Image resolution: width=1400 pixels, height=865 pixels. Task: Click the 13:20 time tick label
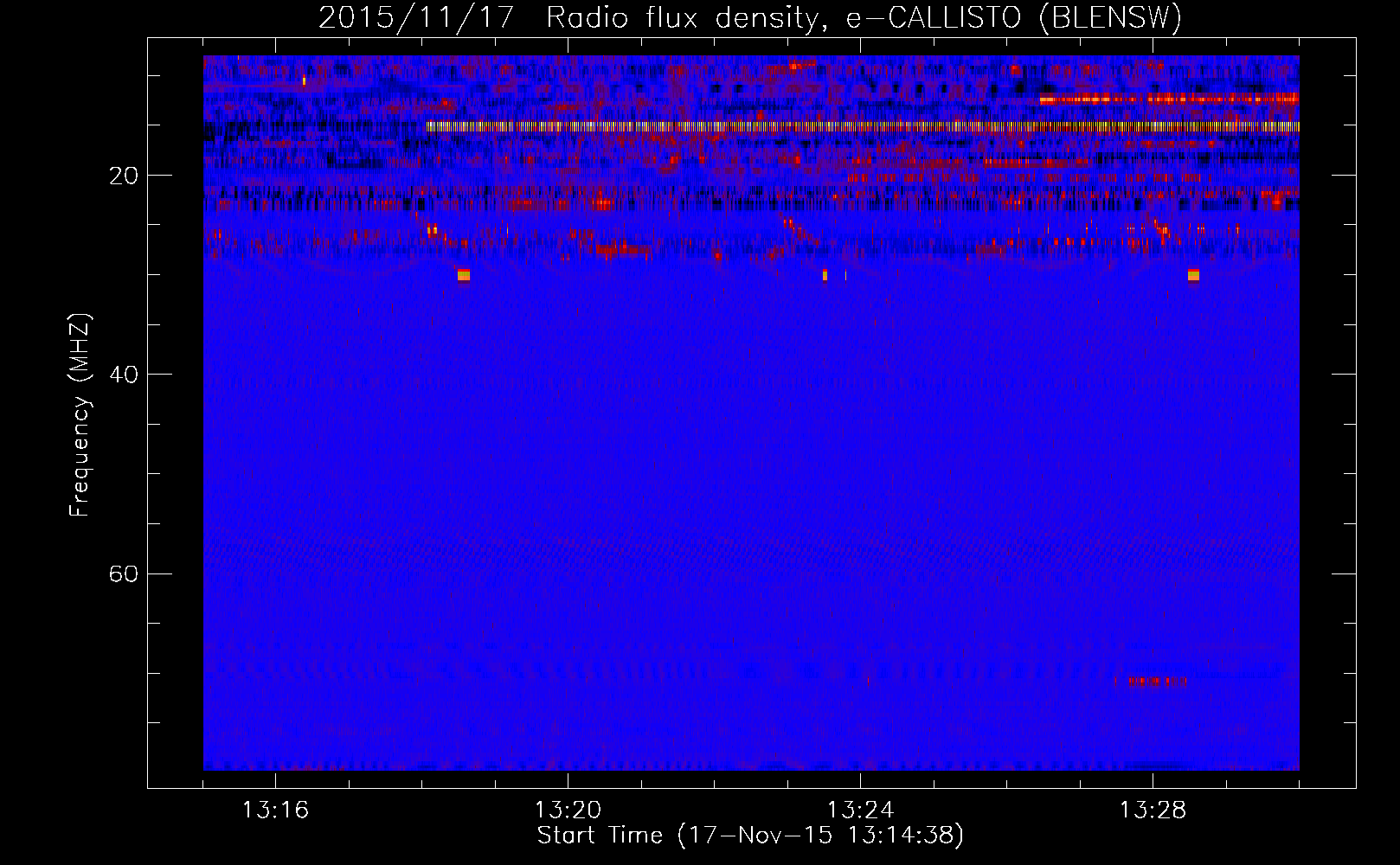(x=568, y=811)
